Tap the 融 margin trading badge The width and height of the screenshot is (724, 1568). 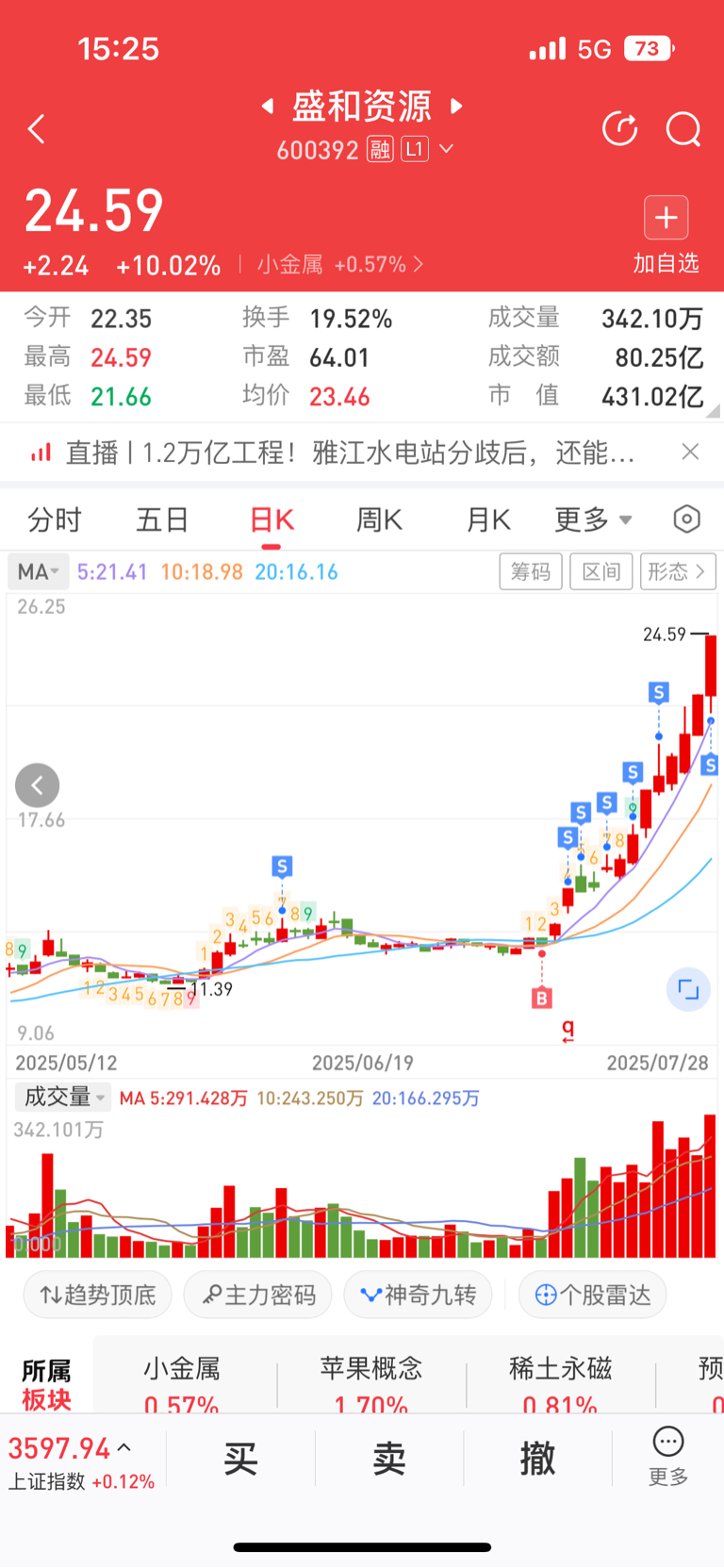[380, 149]
